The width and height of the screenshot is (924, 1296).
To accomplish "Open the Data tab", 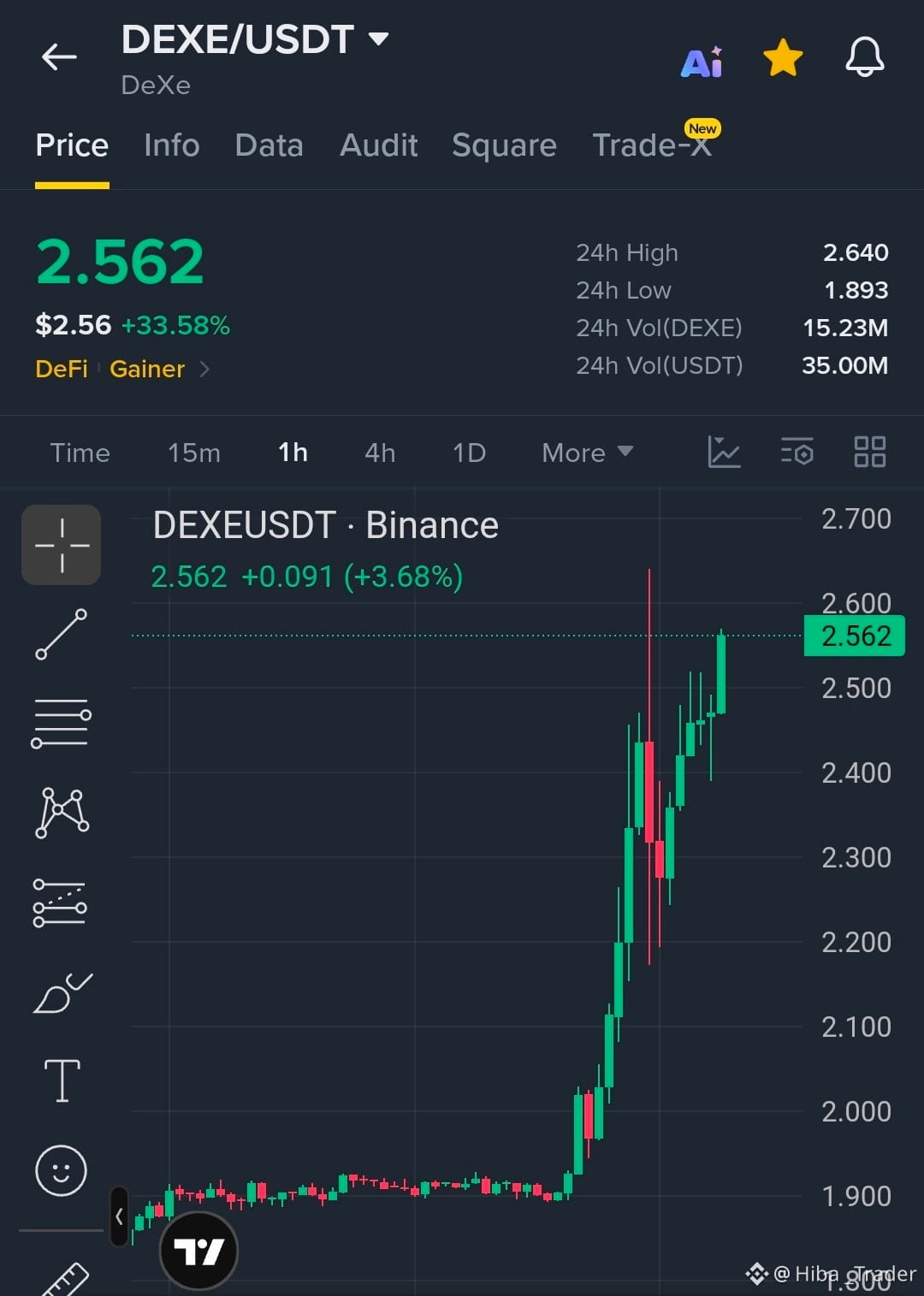I will [x=269, y=145].
